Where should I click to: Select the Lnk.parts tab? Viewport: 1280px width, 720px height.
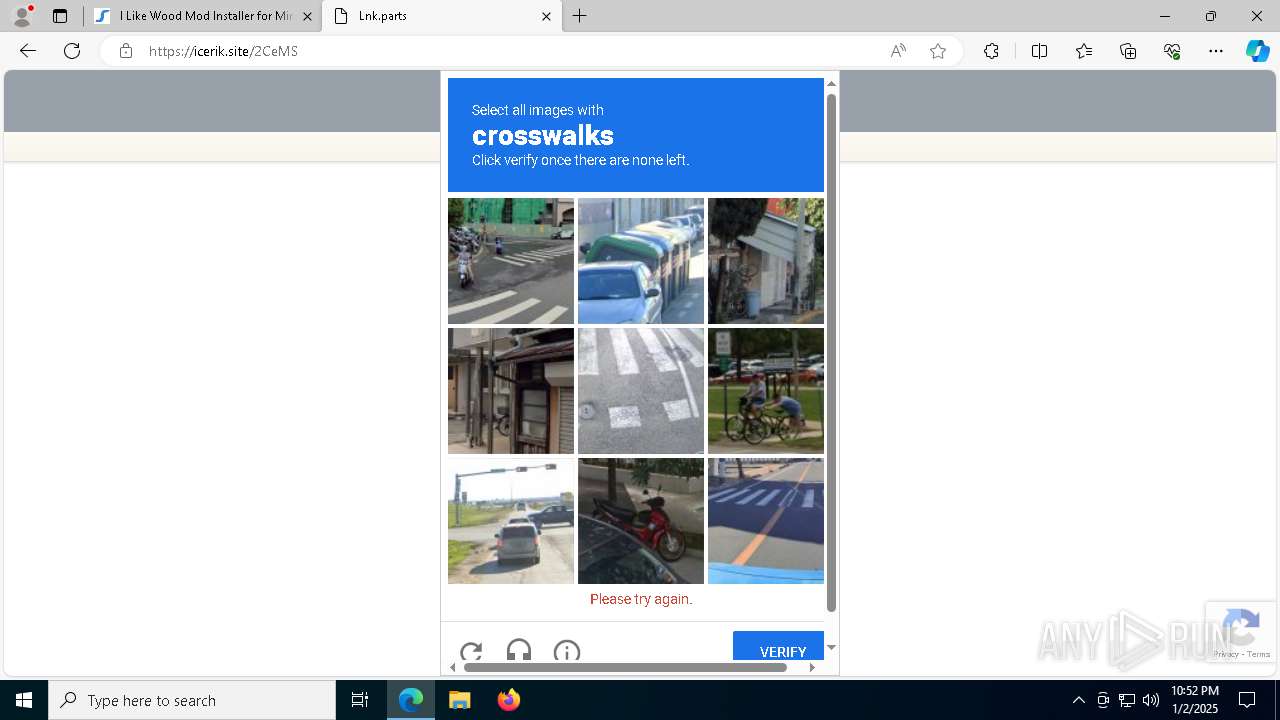441,16
